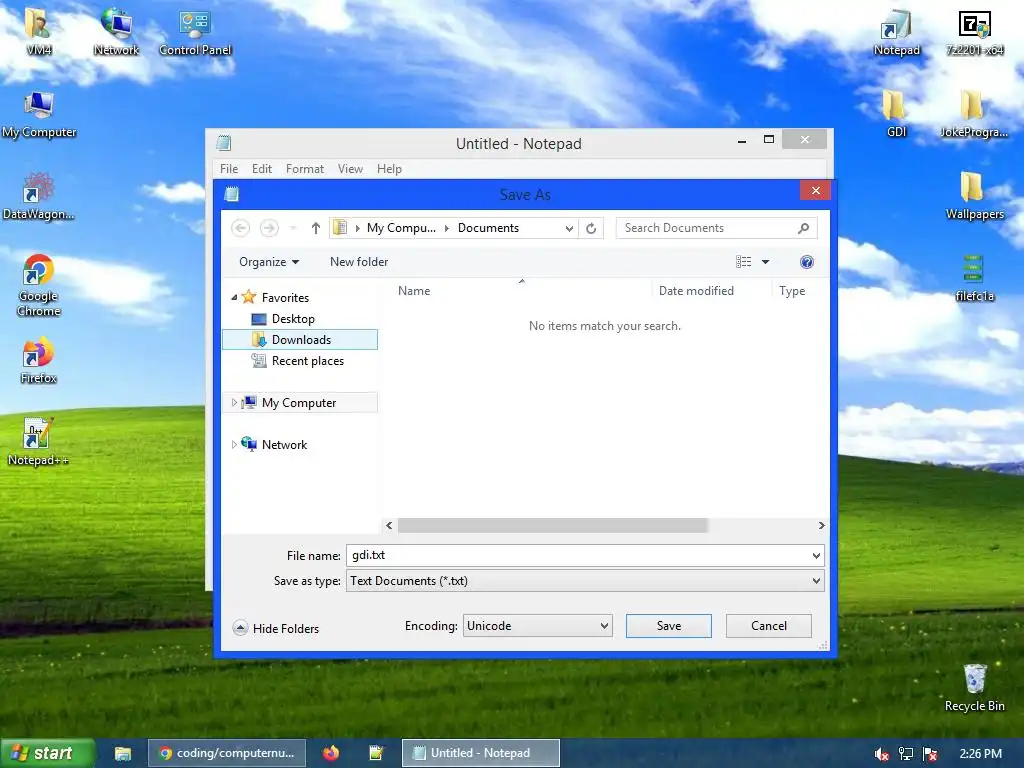The image size is (1024, 768).
Task: Select the filefc1a archive icon
Action: (974, 278)
